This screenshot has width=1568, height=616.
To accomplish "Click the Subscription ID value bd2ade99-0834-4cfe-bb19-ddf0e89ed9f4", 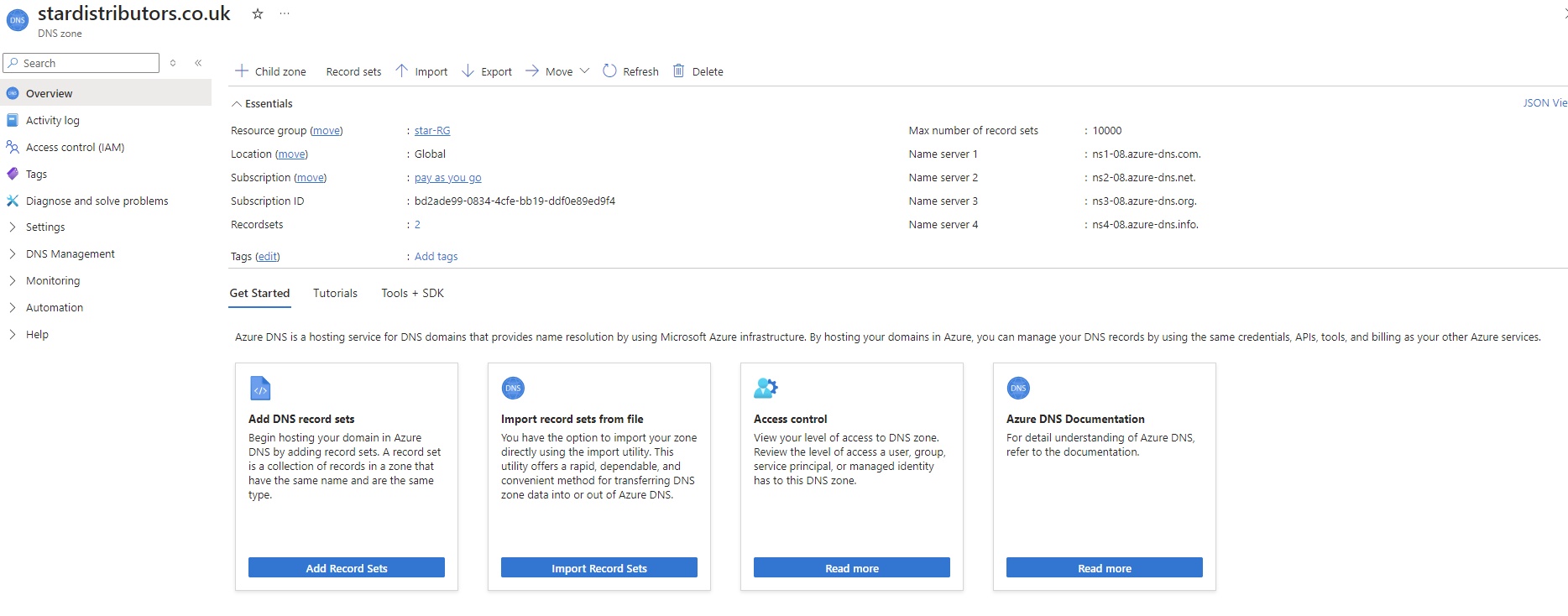I will 515,201.
